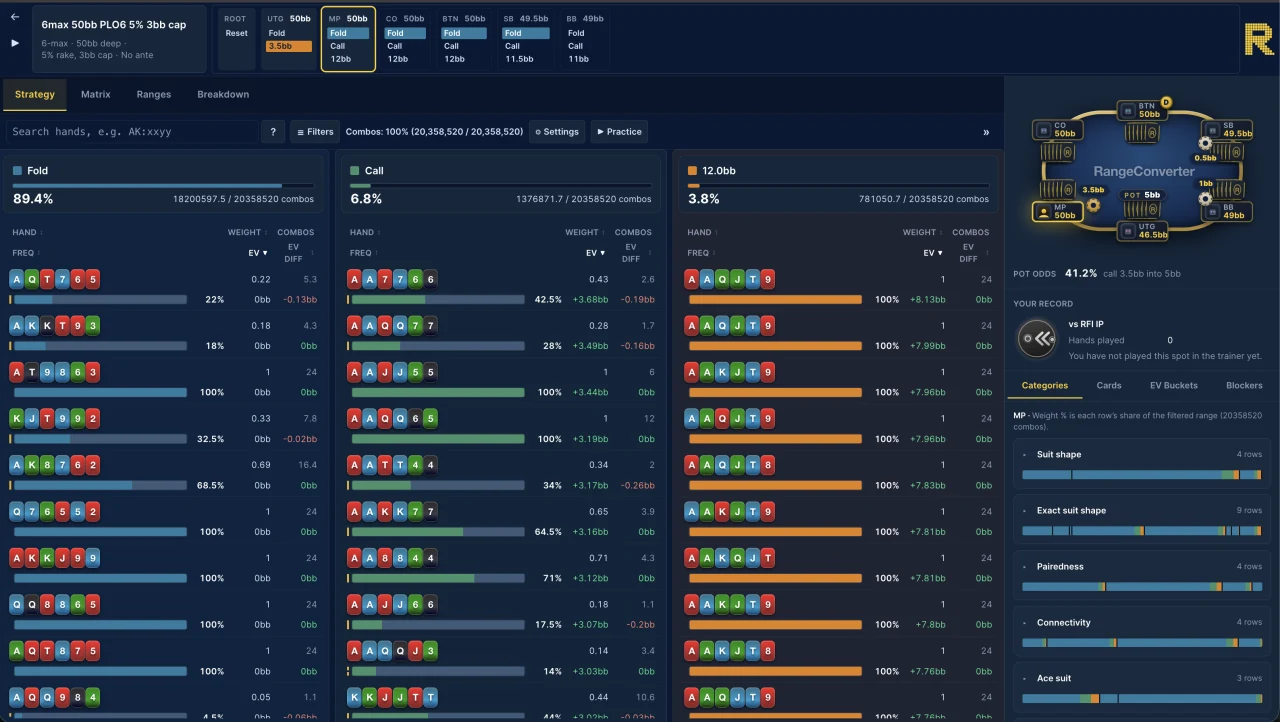Expand the Connectivity category

(x=1142, y=631)
